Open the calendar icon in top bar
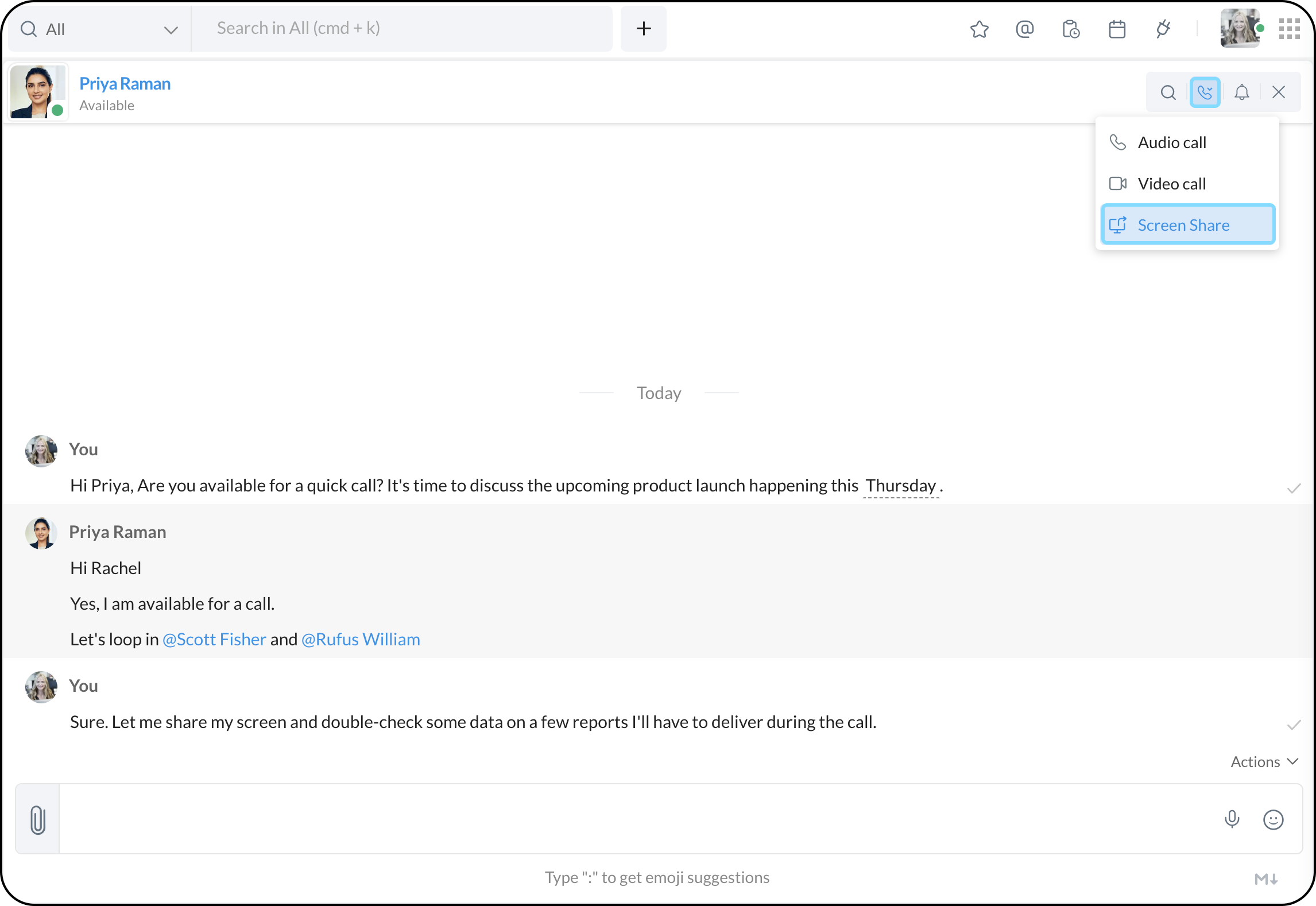1316x906 pixels. (1117, 29)
